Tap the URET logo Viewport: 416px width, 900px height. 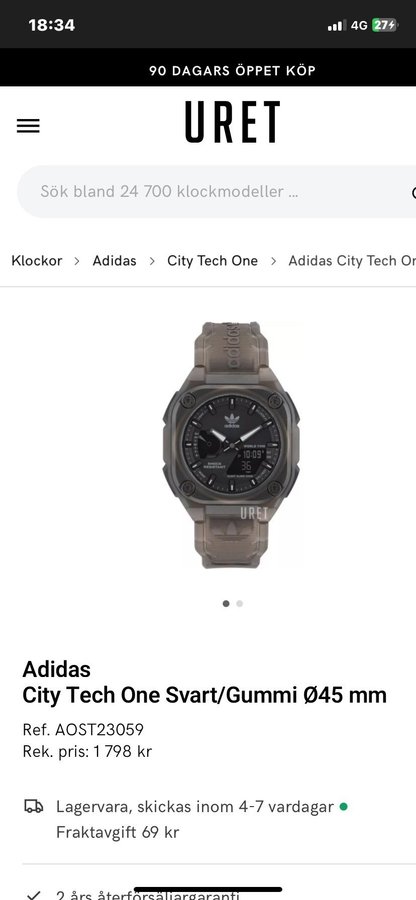tap(232, 122)
